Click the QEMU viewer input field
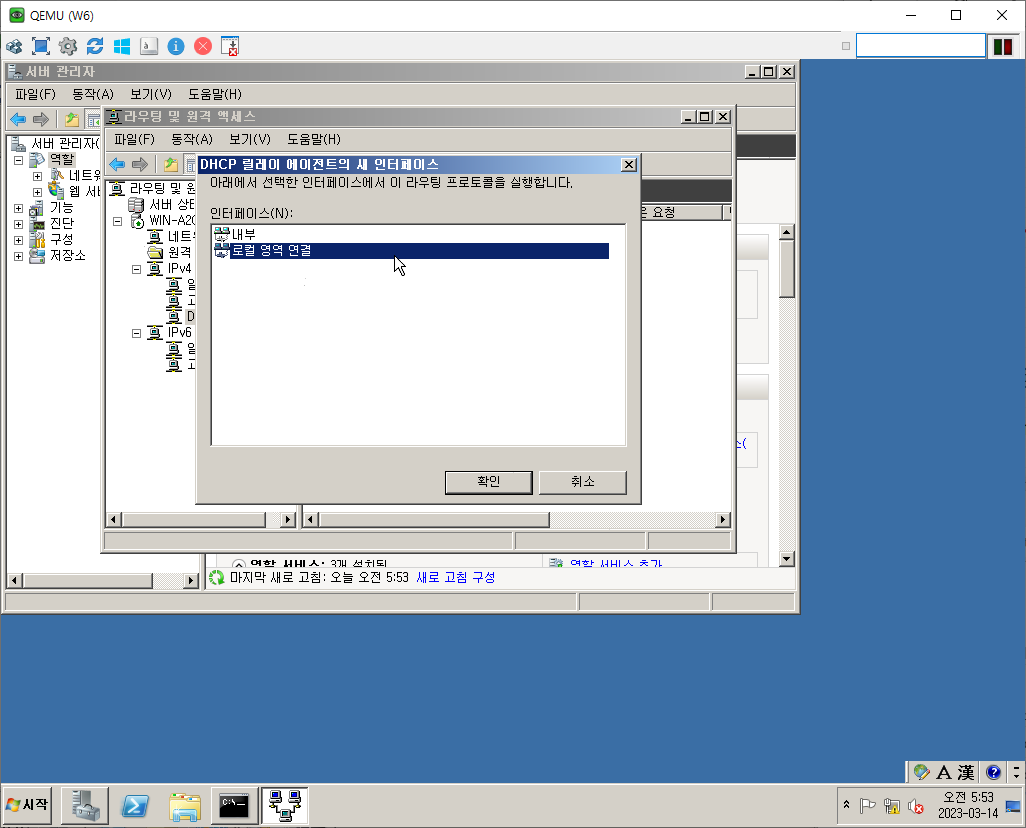This screenshot has height=828, width=1026. pos(921,46)
